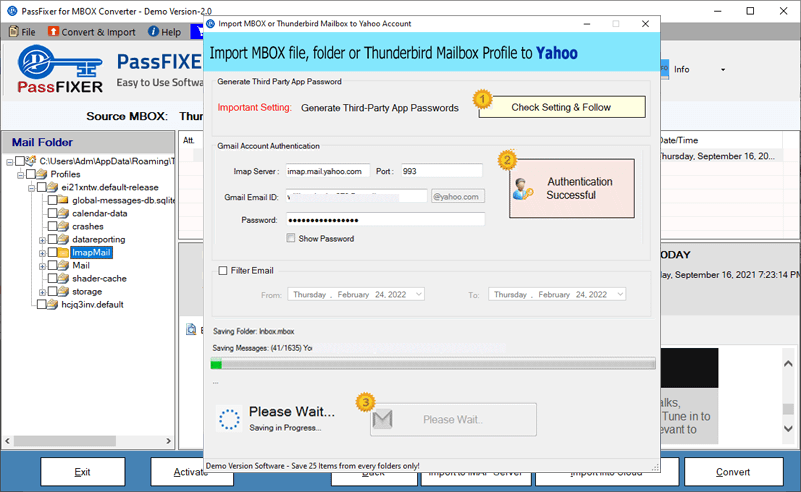Click the Authentication Successful button
This screenshot has width=801, height=492.
(572, 188)
